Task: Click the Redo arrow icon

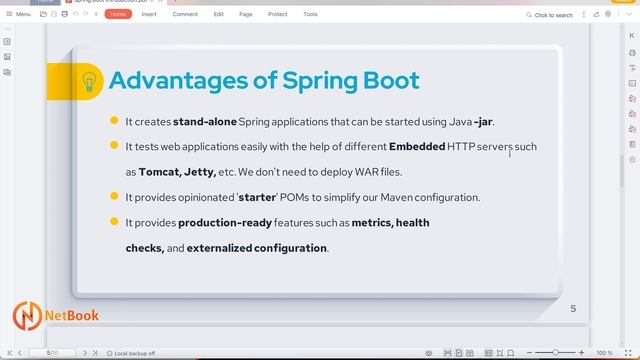Action: tap(86, 14)
